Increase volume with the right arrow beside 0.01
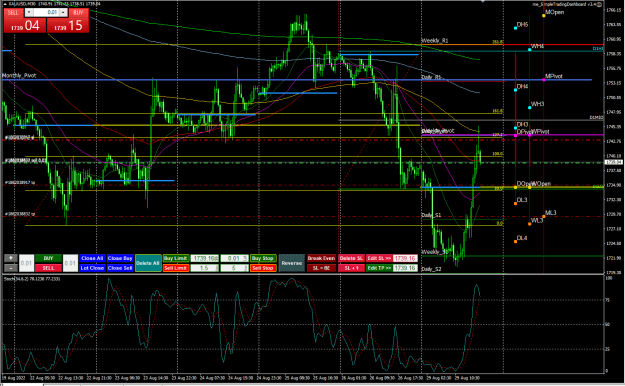Viewport: 625px width, 386px height. (63, 12)
